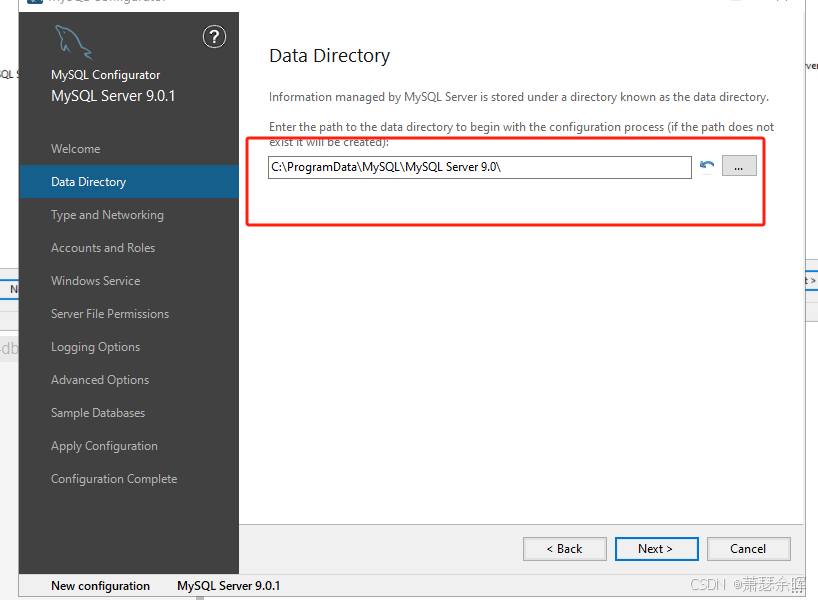Image resolution: width=818 pixels, height=600 pixels.
Task: Click the data directory path field
Action: click(x=479, y=167)
